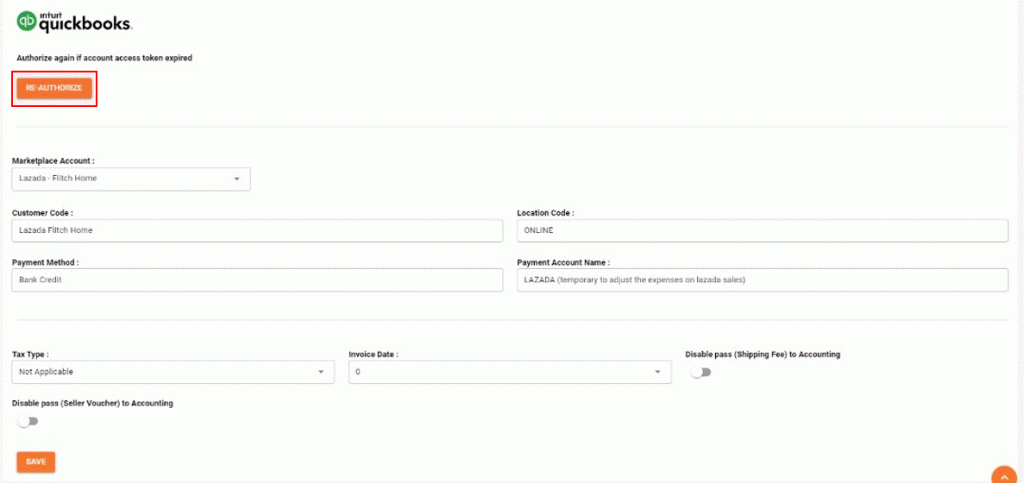
Task: Click the scroll-to-top chevron button
Action: [1004, 475]
